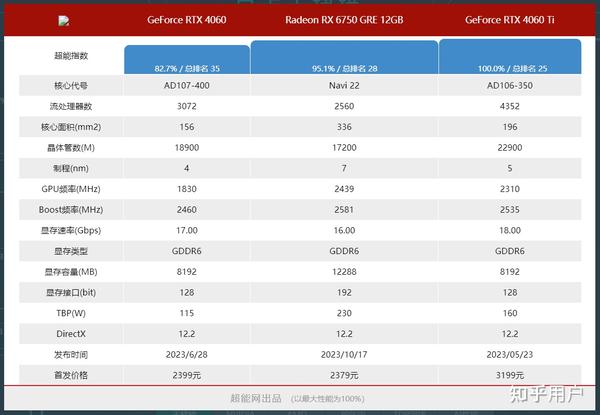Click the 160 TBP value
This screenshot has height=415, width=600.
point(510,313)
